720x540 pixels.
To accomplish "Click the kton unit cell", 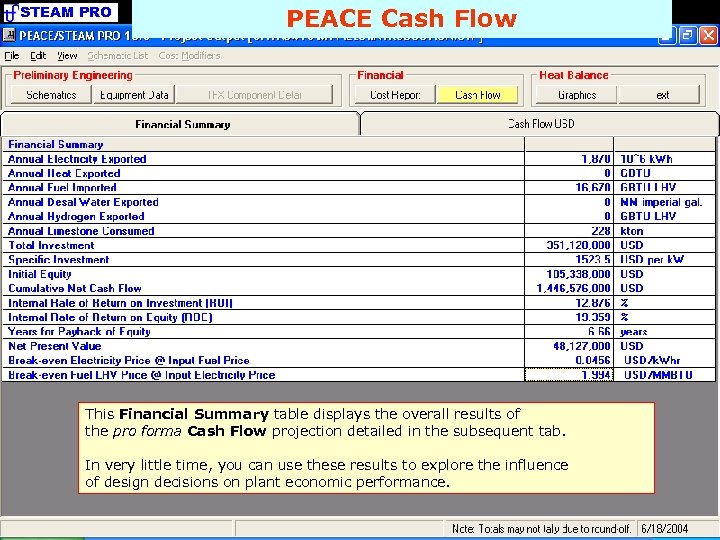I will 664,231.
